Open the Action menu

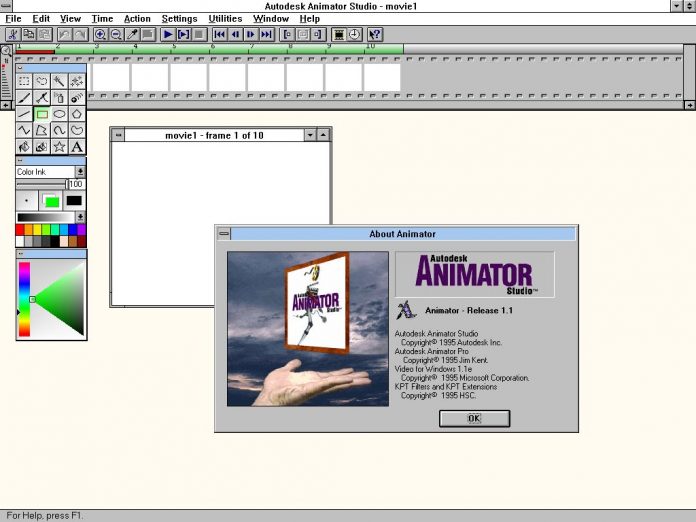point(137,19)
